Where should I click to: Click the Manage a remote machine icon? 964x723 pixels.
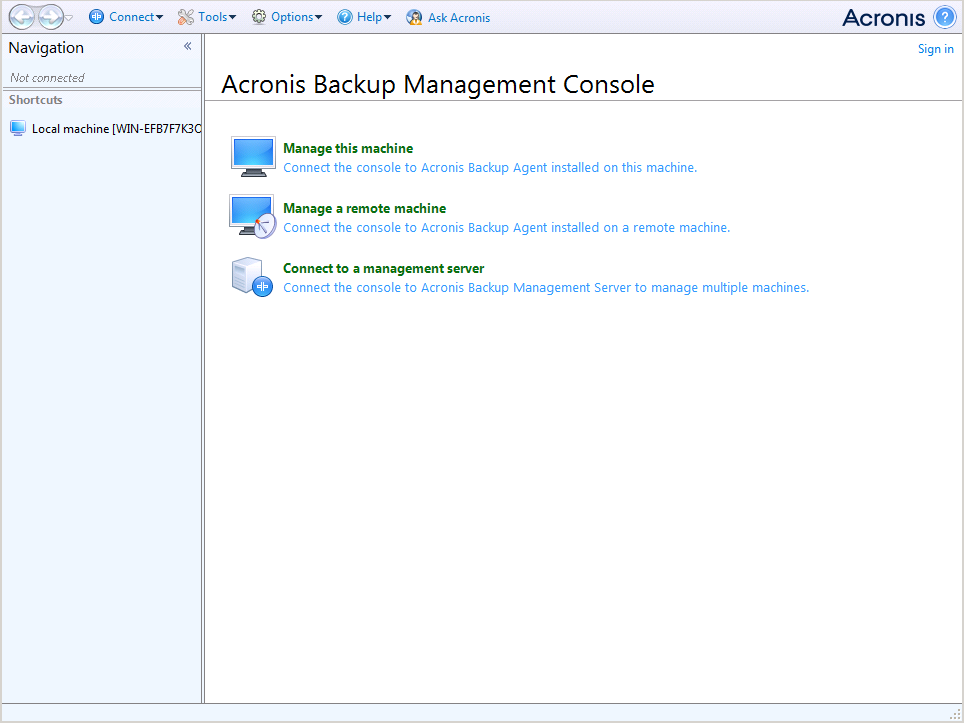pyautogui.click(x=252, y=216)
